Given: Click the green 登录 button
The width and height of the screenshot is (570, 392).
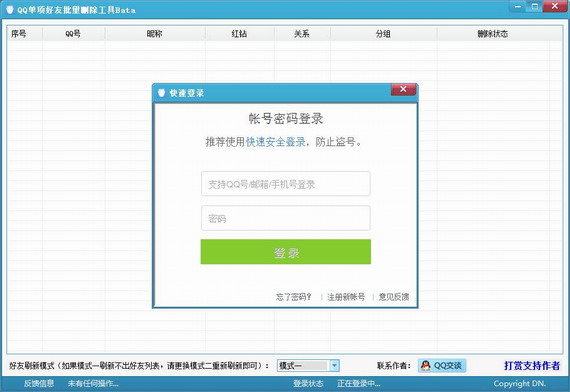Looking at the screenshot, I should point(286,252).
